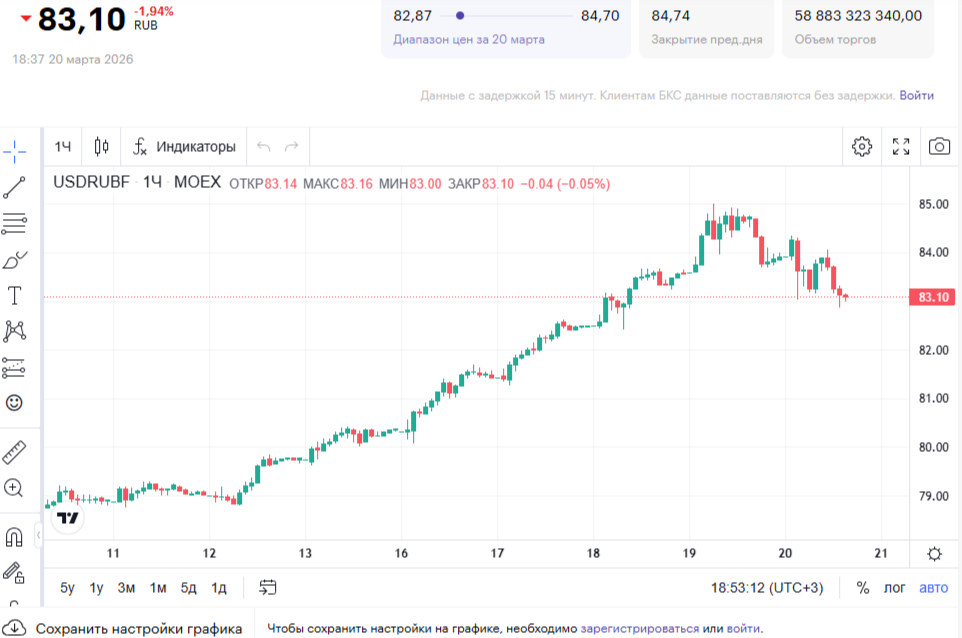
Task: Toggle percent scale mode
Action: pos(862,588)
